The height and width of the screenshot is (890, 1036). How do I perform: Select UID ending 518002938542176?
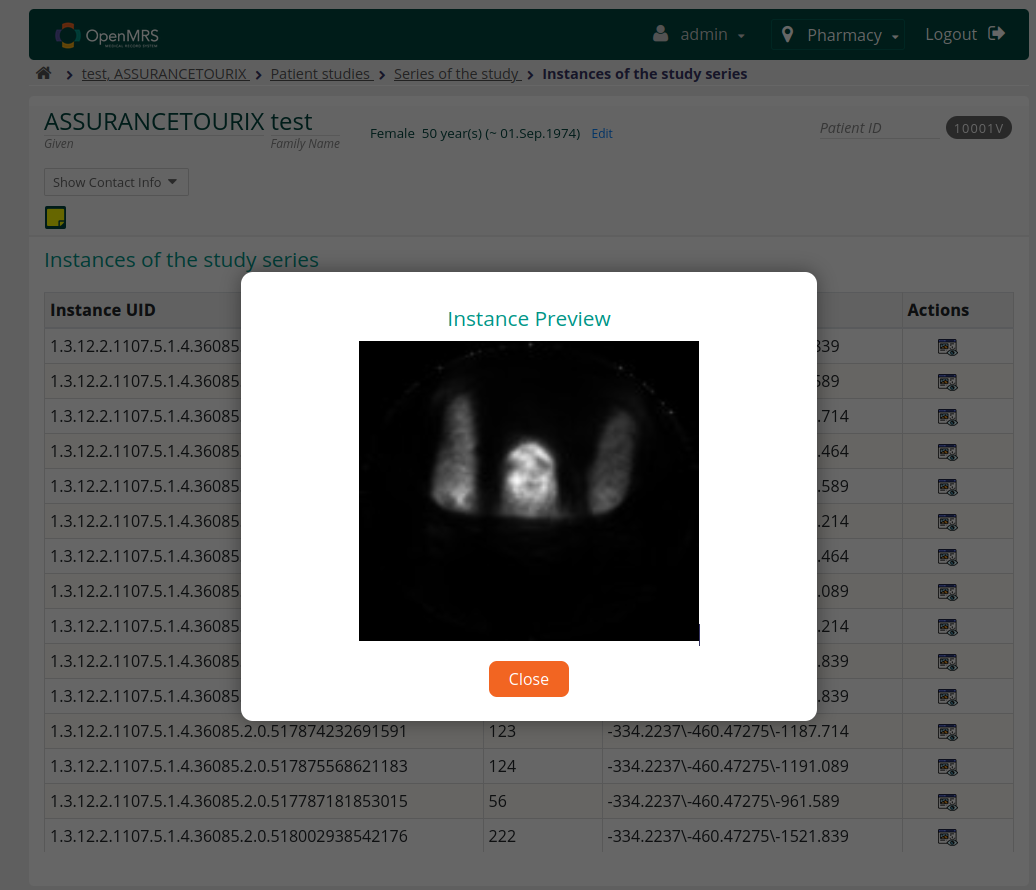229,836
